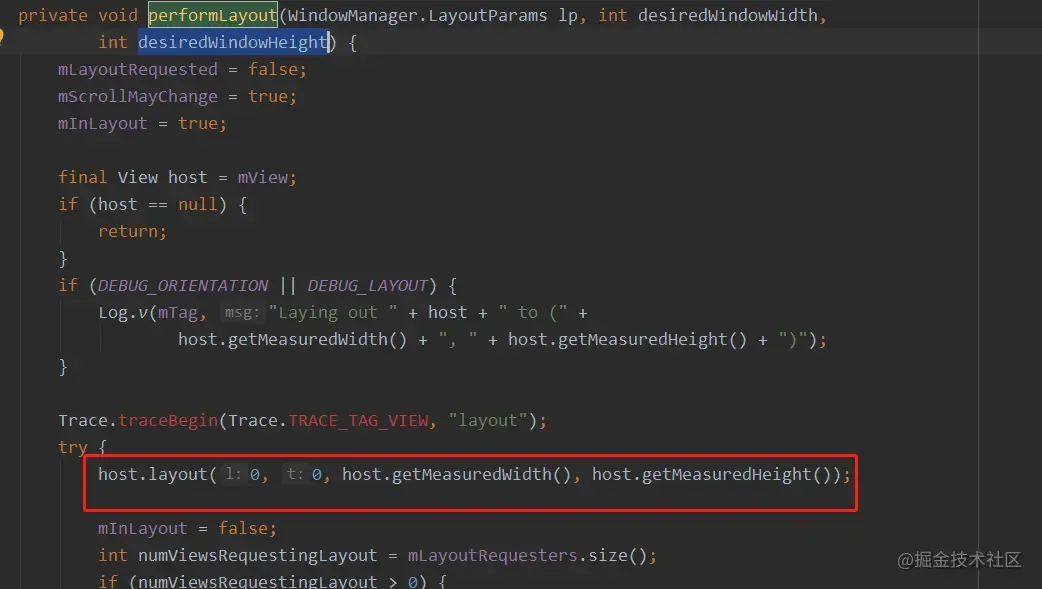The height and width of the screenshot is (589, 1042).
Task: Click the DEBUG_LAYOUT constant
Action: pyautogui.click(x=367, y=286)
